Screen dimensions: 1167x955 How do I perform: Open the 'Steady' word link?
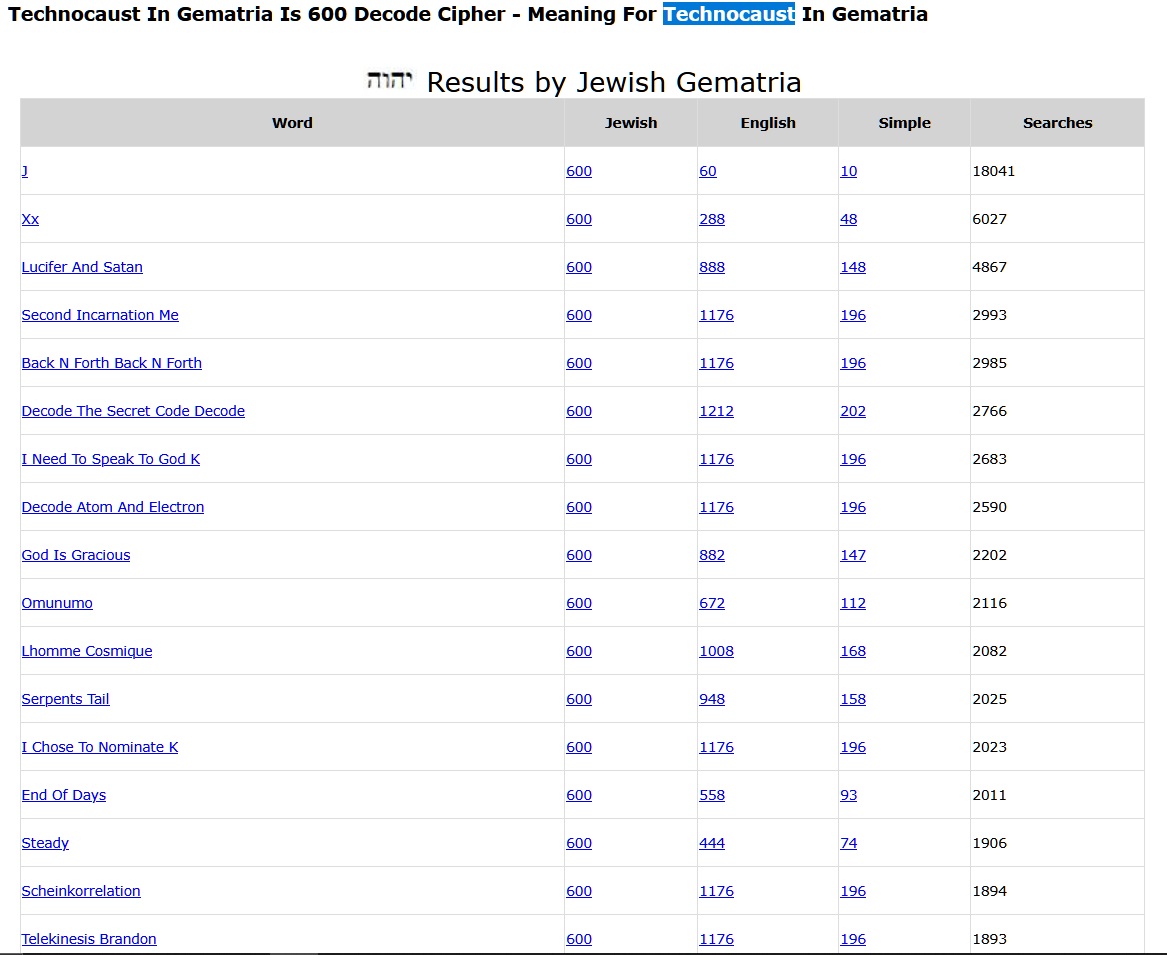click(45, 843)
